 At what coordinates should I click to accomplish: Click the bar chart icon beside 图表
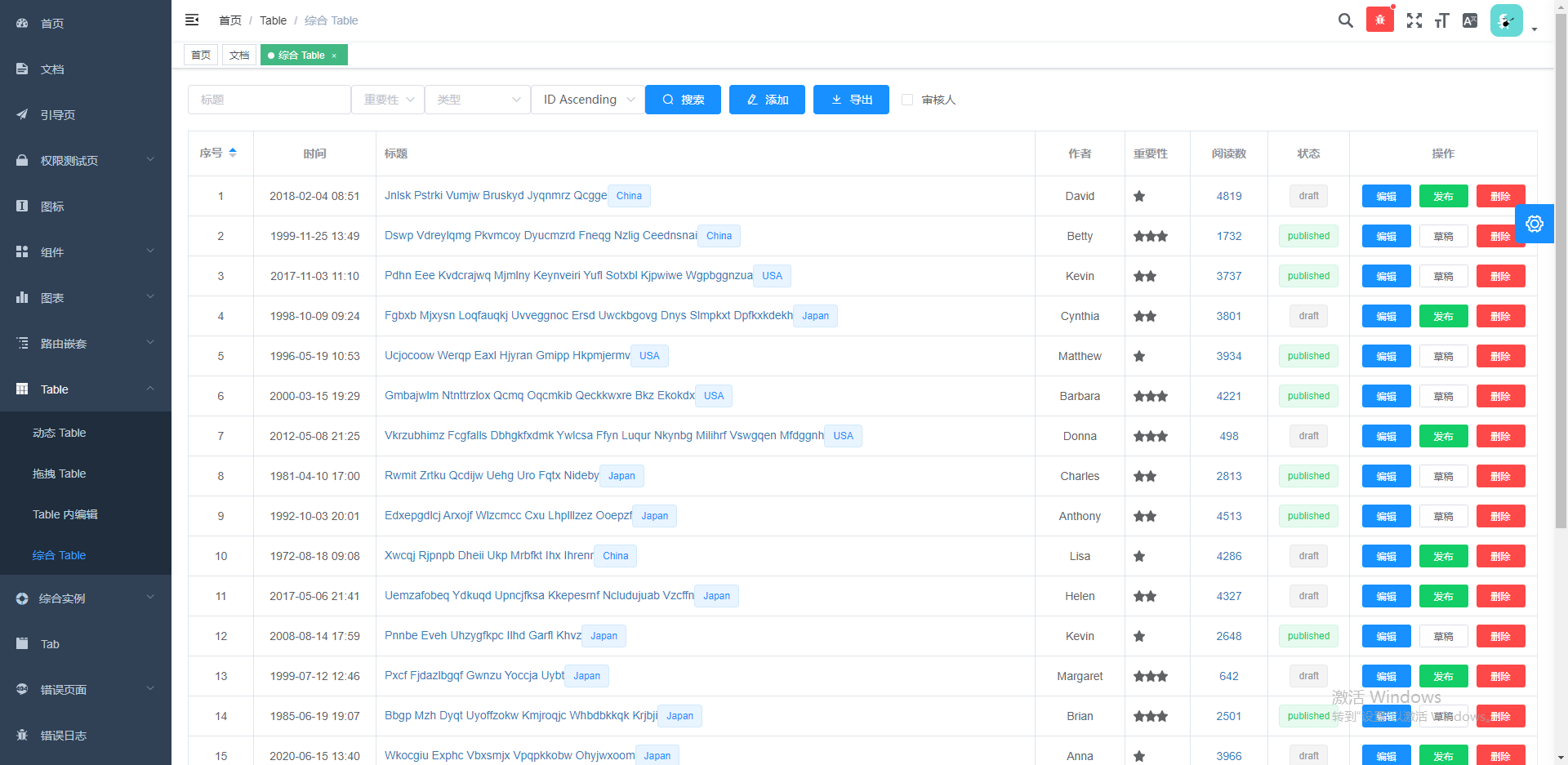coord(22,297)
